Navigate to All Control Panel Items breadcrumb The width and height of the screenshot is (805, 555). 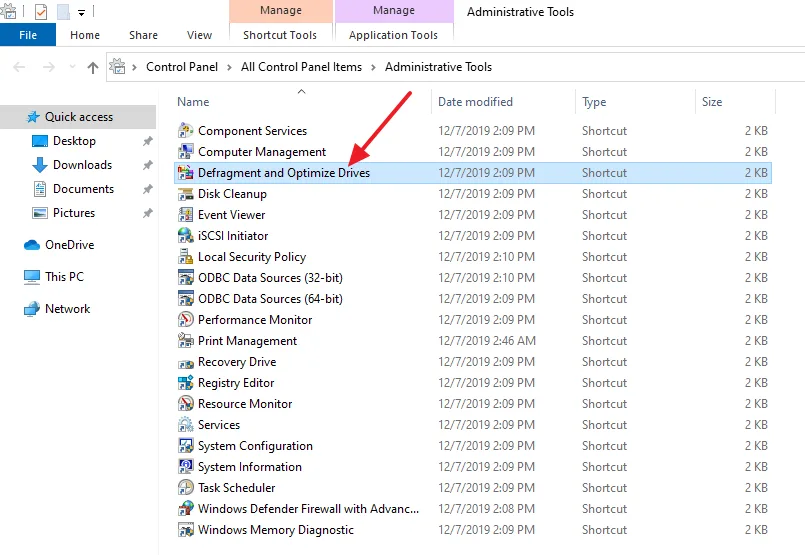point(301,67)
